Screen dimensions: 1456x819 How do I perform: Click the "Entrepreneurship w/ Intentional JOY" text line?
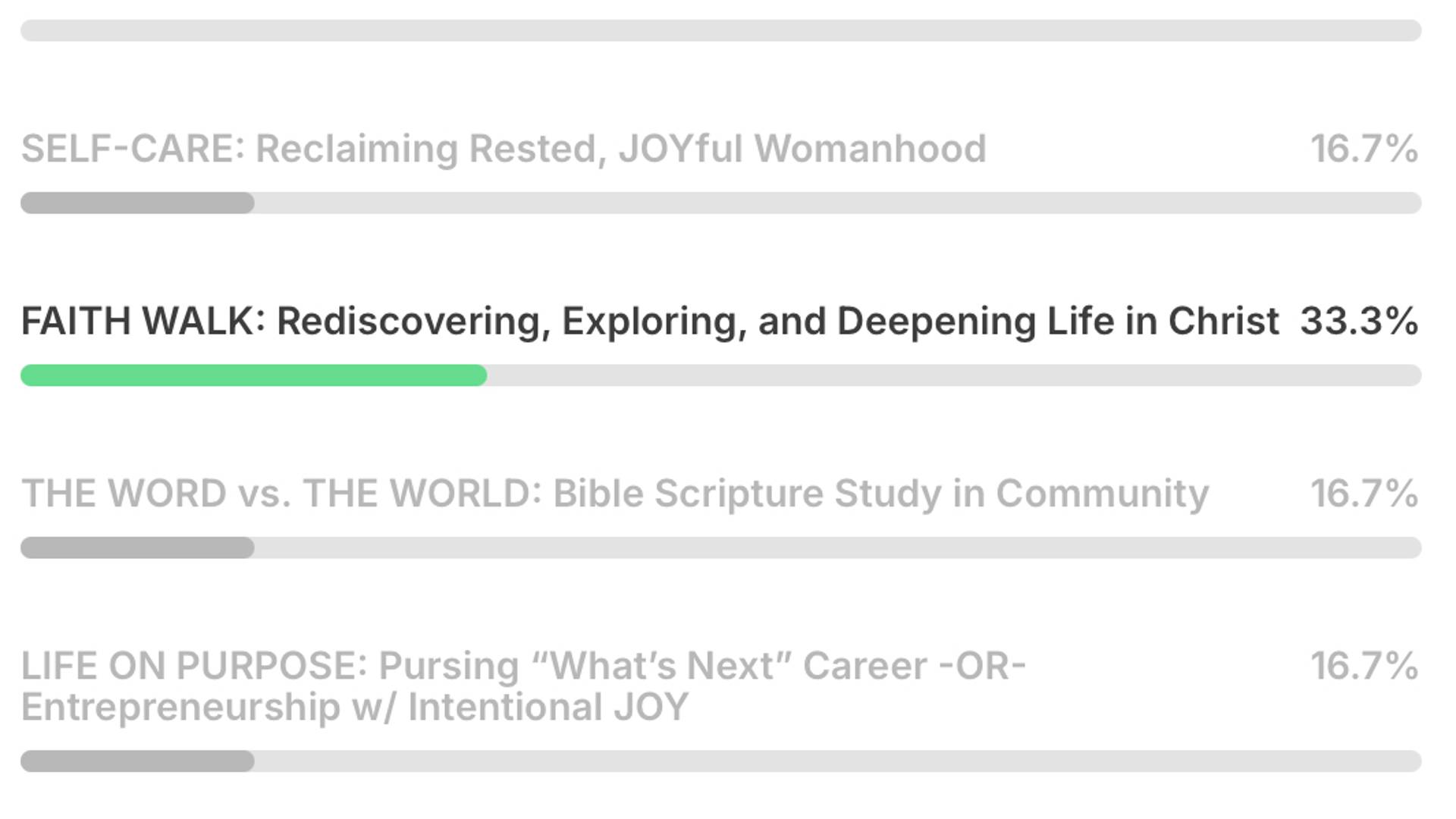tap(354, 707)
